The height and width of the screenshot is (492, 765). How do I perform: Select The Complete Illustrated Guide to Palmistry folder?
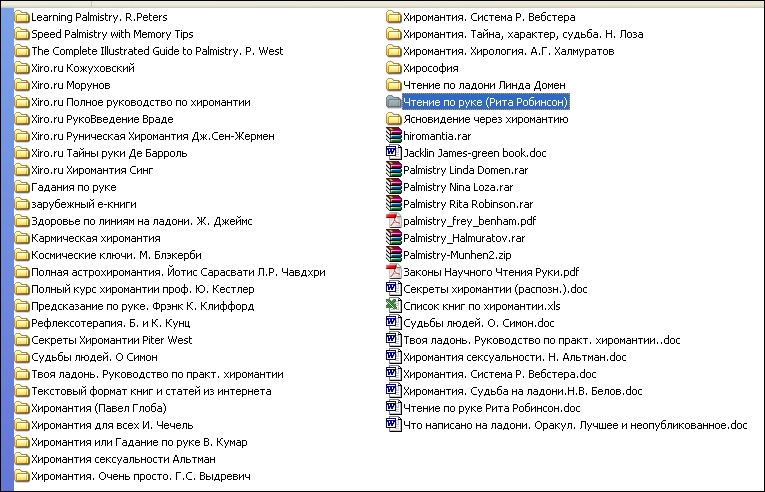[x=157, y=51]
